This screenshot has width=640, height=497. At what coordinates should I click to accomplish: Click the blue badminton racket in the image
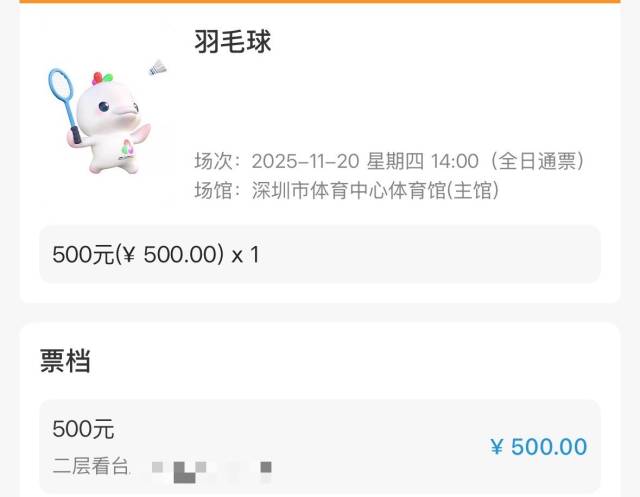(x=64, y=106)
